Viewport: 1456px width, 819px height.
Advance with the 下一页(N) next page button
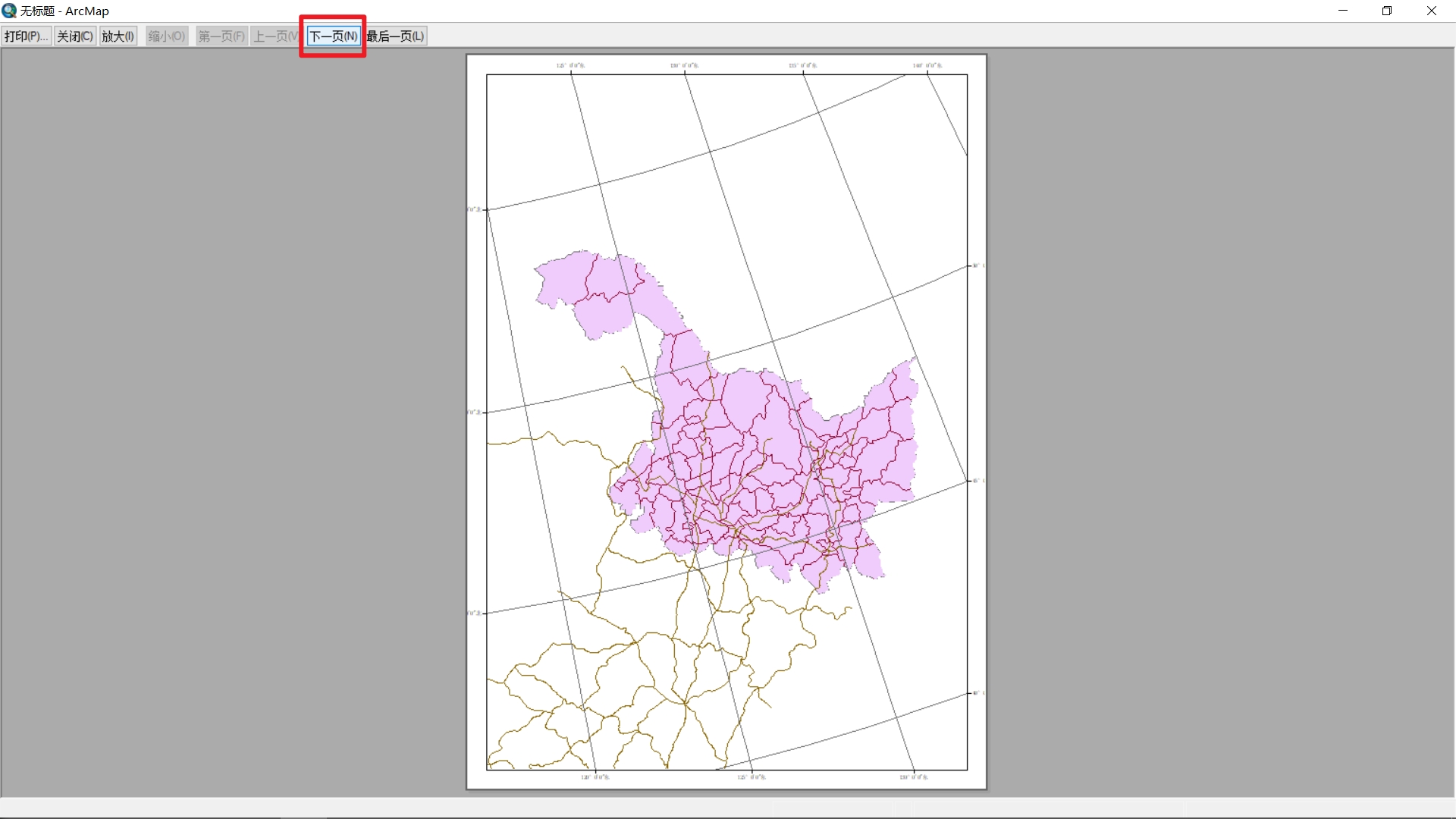tap(334, 36)
